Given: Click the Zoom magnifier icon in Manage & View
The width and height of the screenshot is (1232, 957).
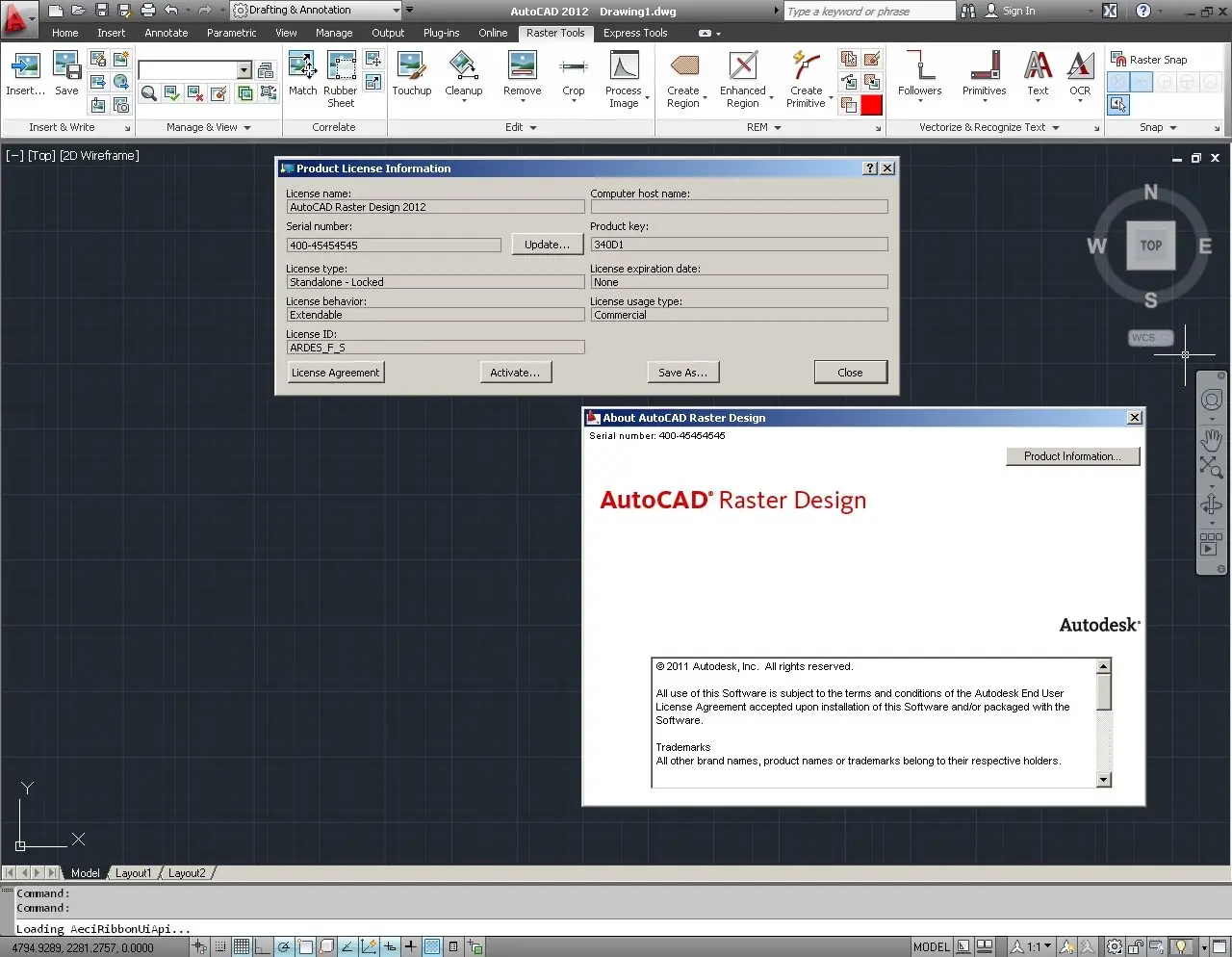Looking at the screenshot, I should point(149,93).
